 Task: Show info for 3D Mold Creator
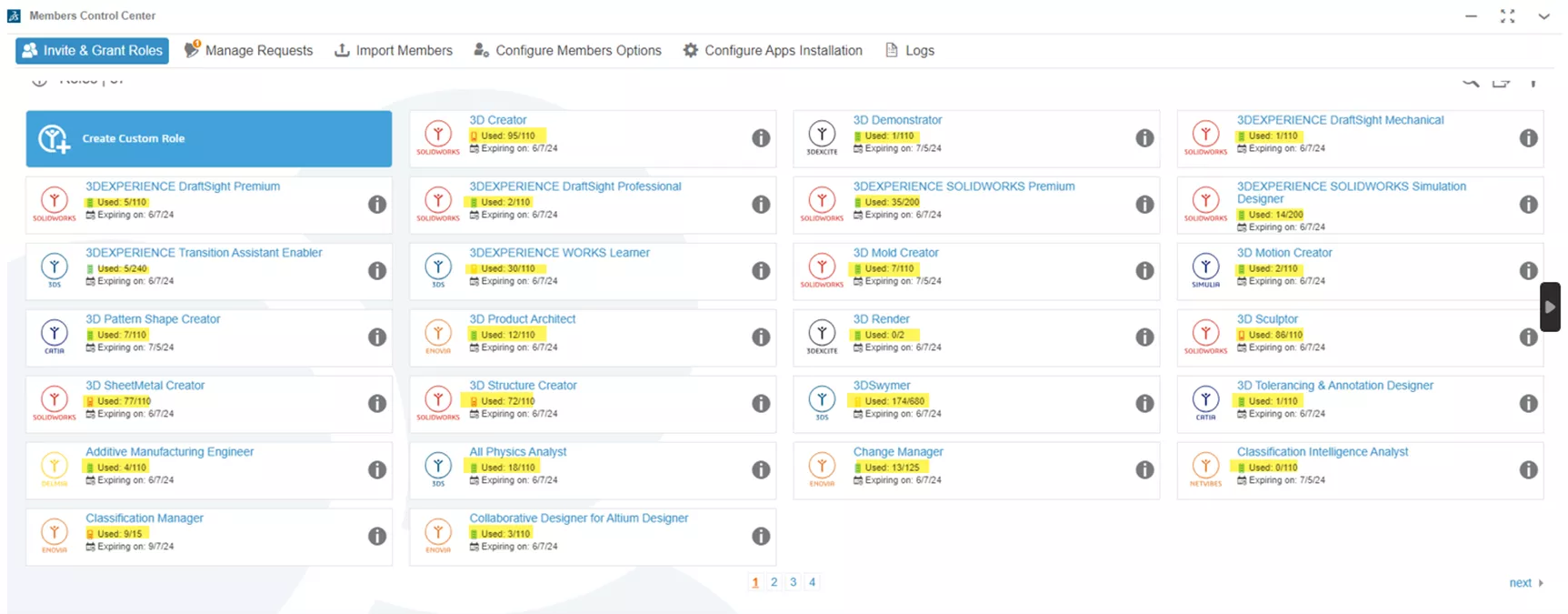[1144, 271]
